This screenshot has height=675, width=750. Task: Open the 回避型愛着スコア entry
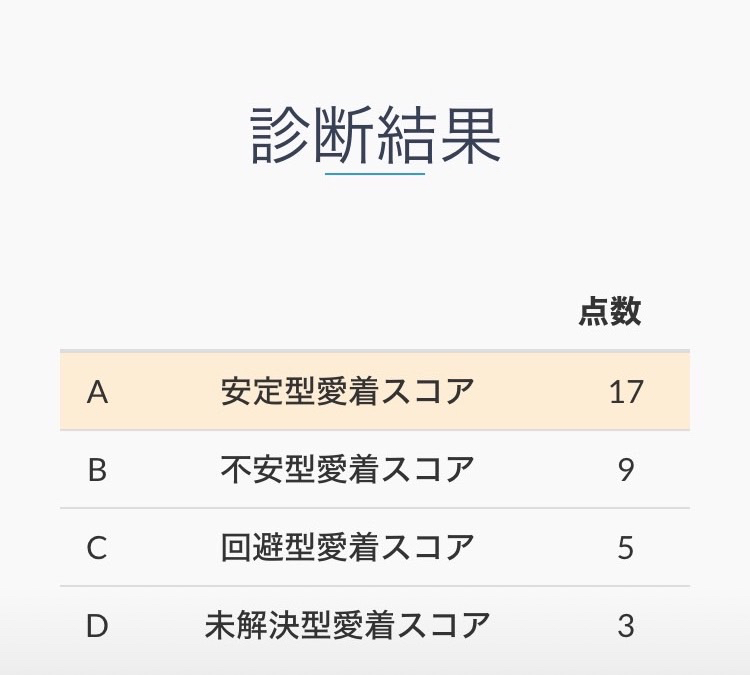coord(347,548)
